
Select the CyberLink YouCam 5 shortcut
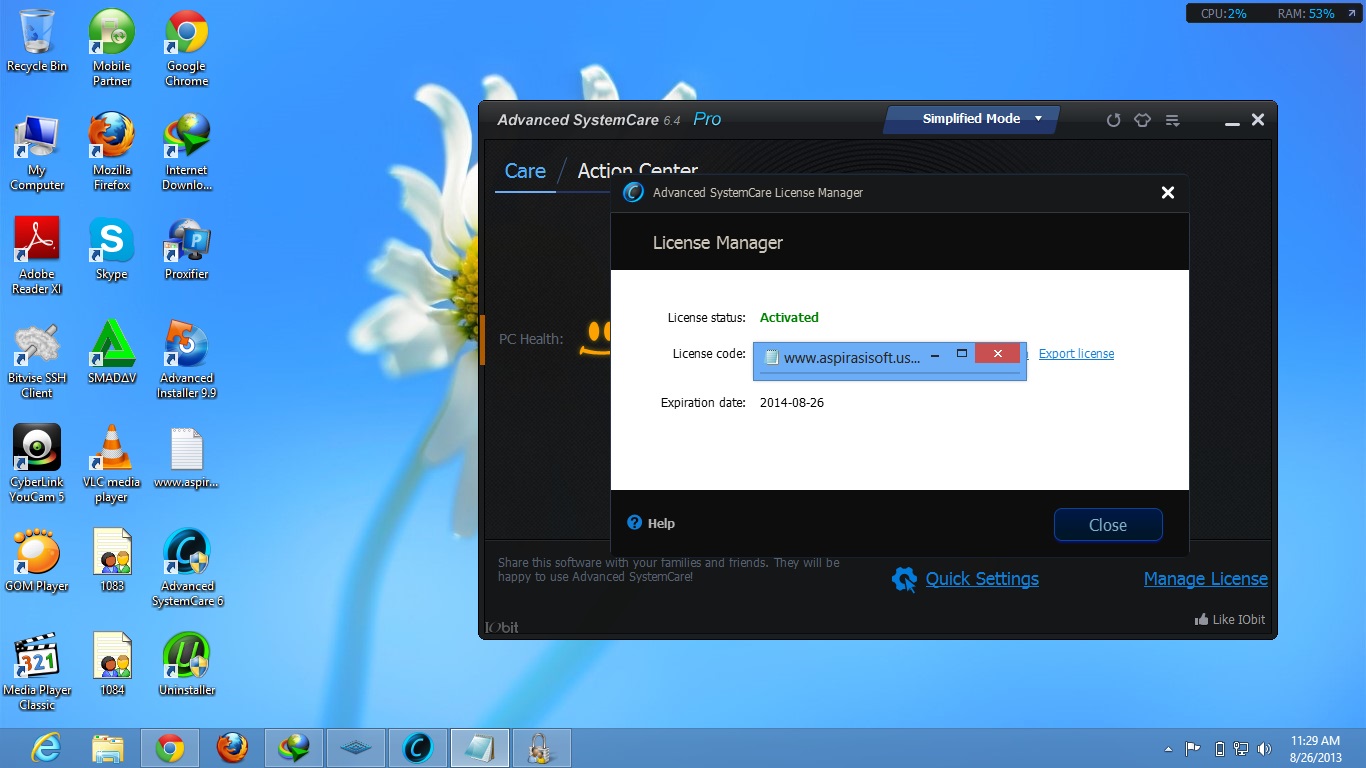[x=37, y=464]
